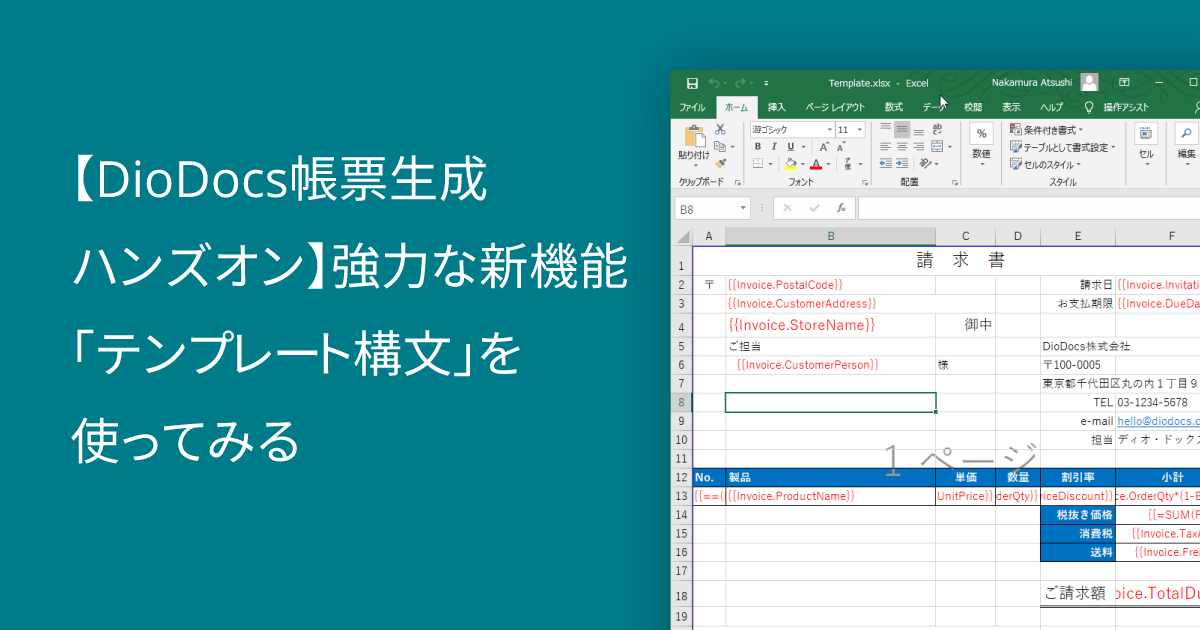Switch to the ヘルプ ribbon tab
The height and width of the screenshot is (630, 1200).
[1051, 107]
